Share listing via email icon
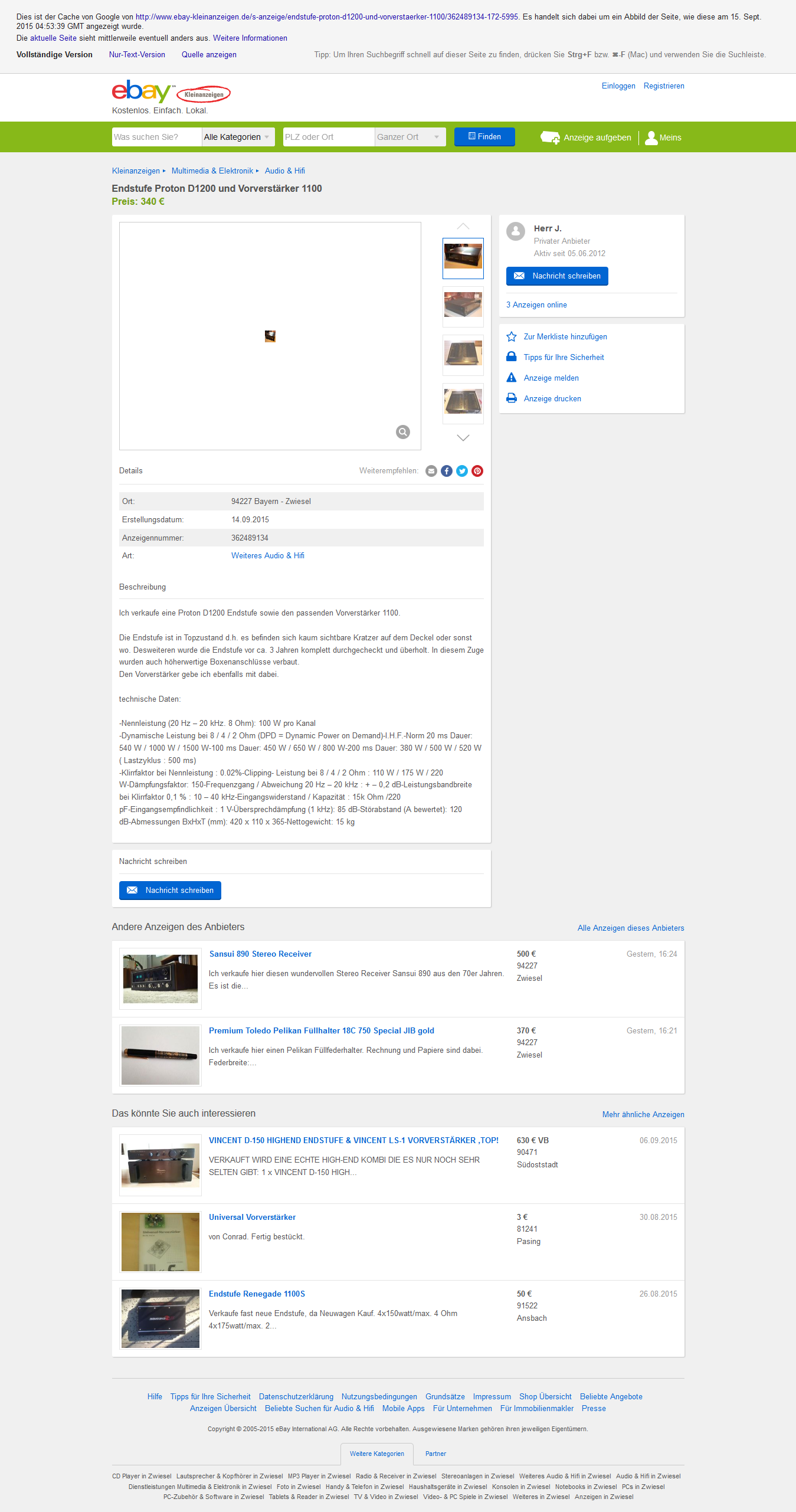Image resolution: width=796 pixels, height=1512 pixels. [x=431, y=471]
